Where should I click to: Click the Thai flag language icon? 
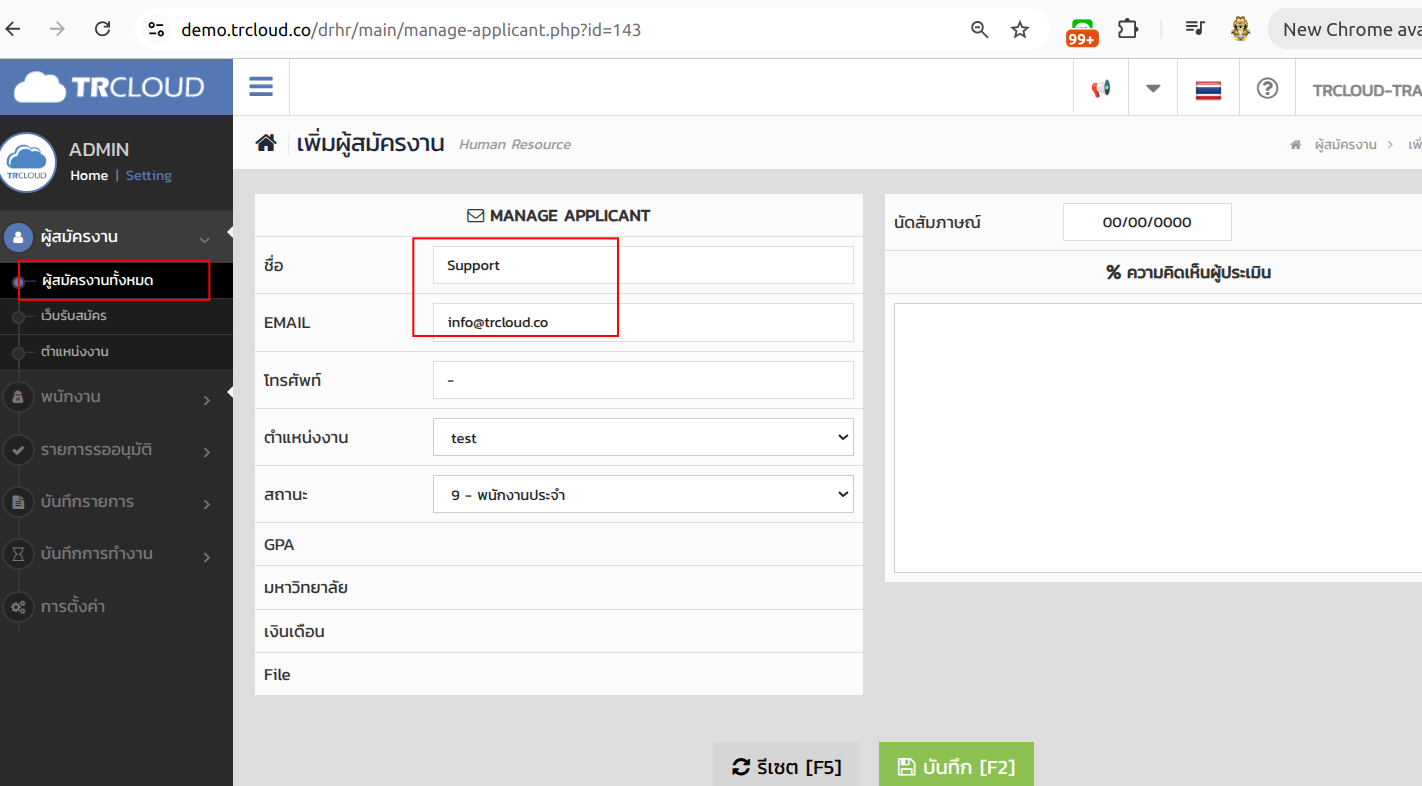(1208, 89)
